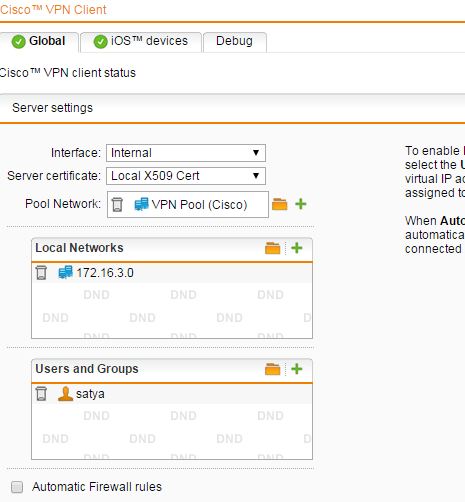Open the Debug tab
The image size is (465, 502).
click(234, 42)
